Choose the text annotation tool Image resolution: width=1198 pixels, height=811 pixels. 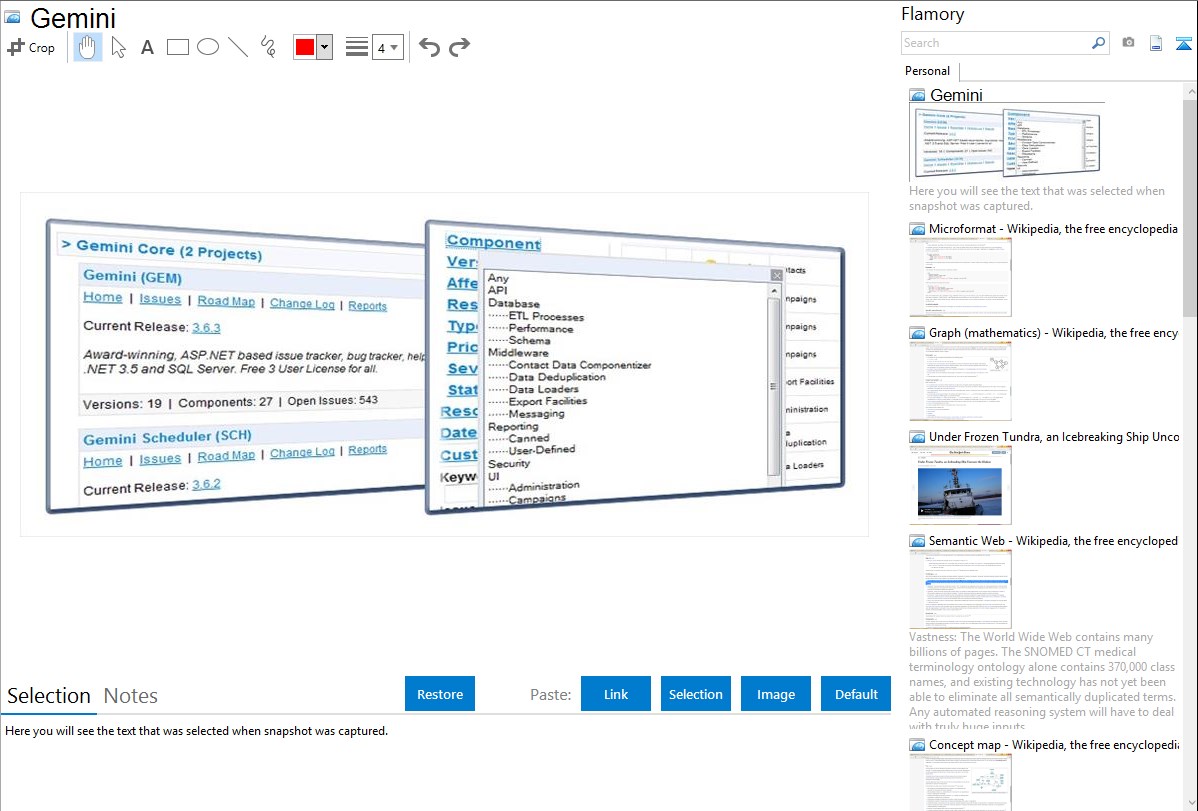coord(147,47)
